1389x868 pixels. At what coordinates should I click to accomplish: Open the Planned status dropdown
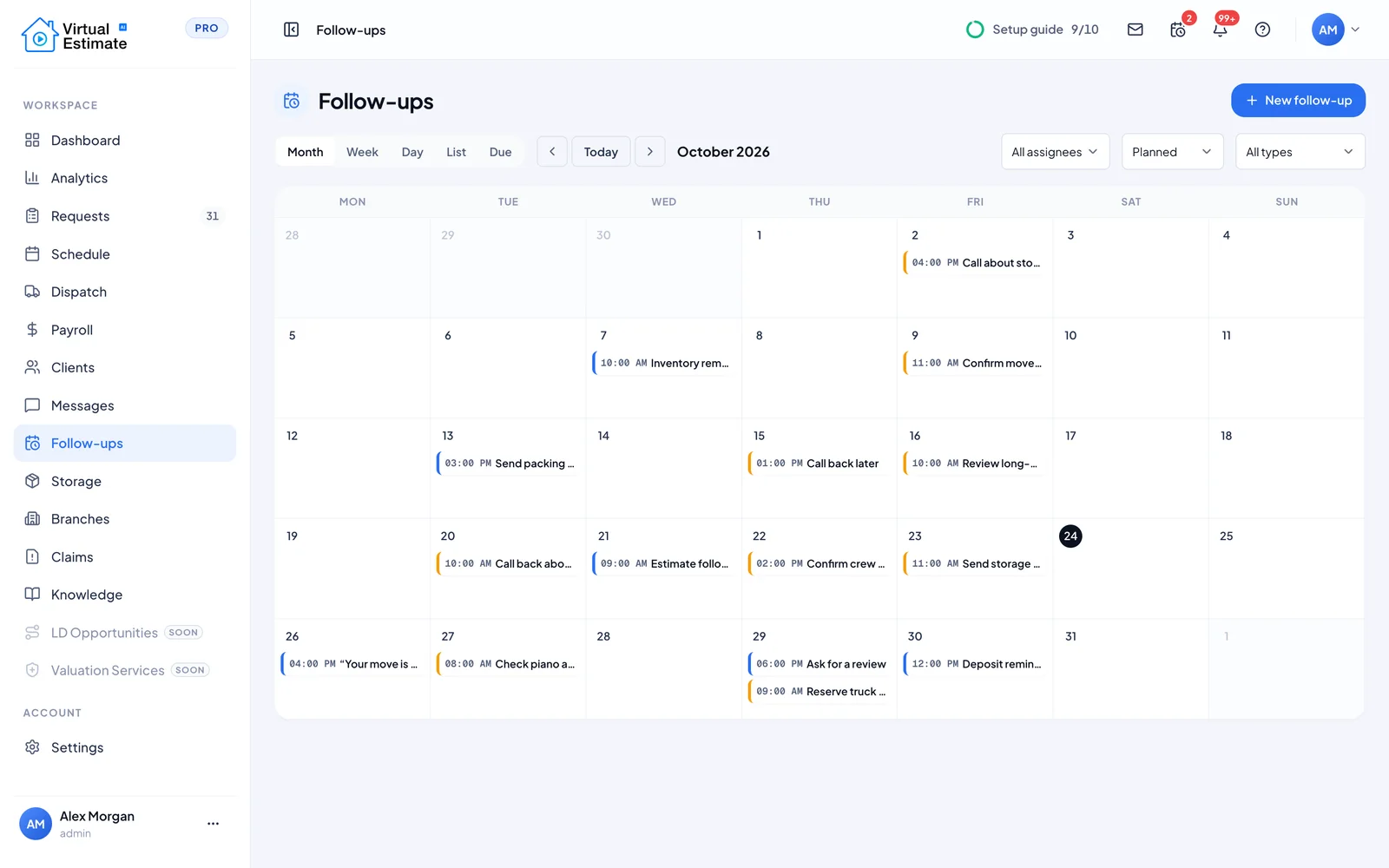(x=1172, y=152)
